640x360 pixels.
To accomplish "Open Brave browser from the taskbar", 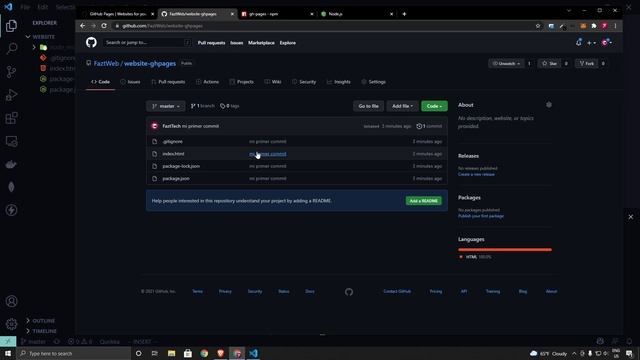I will point(220,353).
